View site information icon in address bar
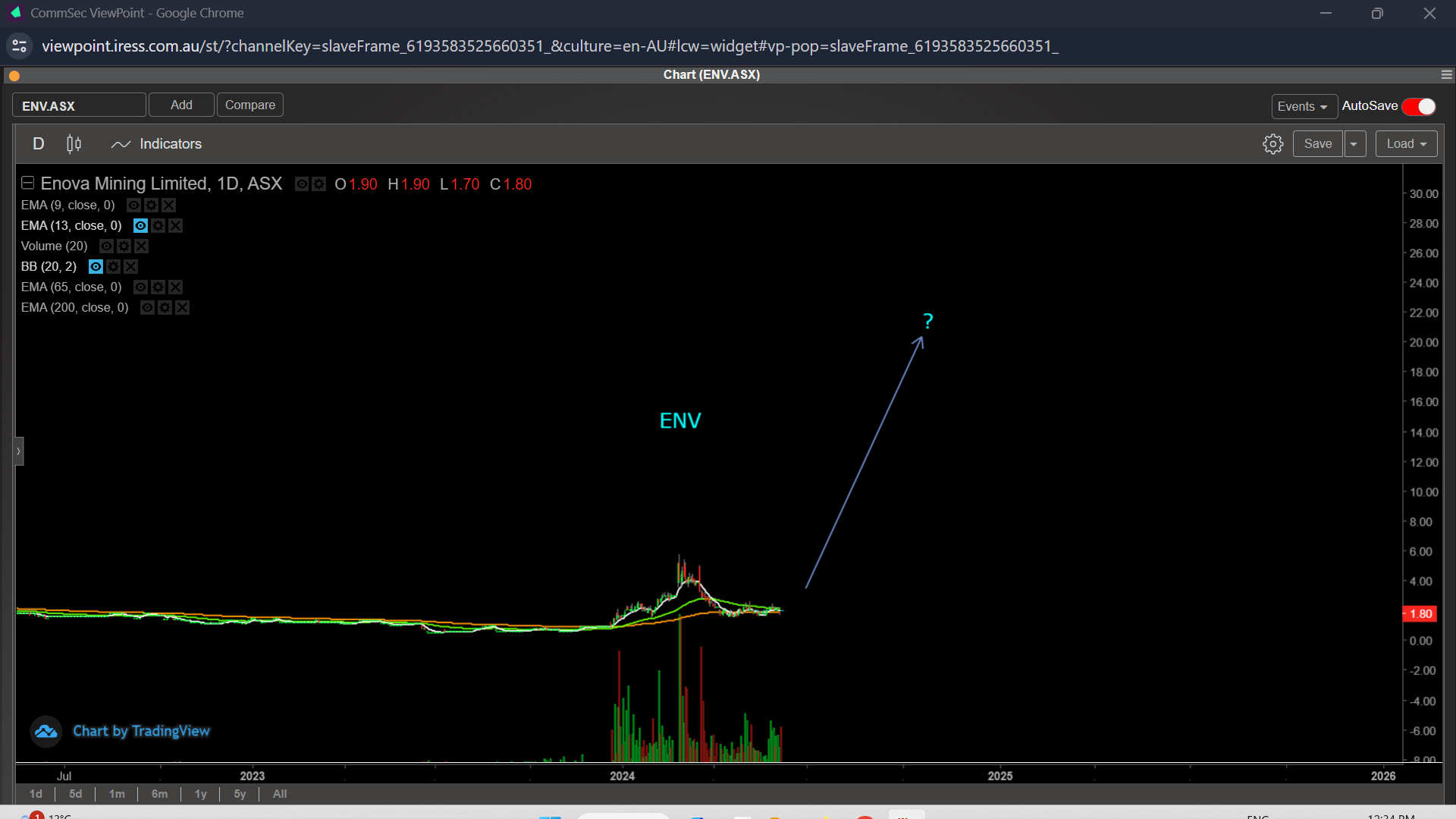The image size is (1456, 819). [20, 46]
